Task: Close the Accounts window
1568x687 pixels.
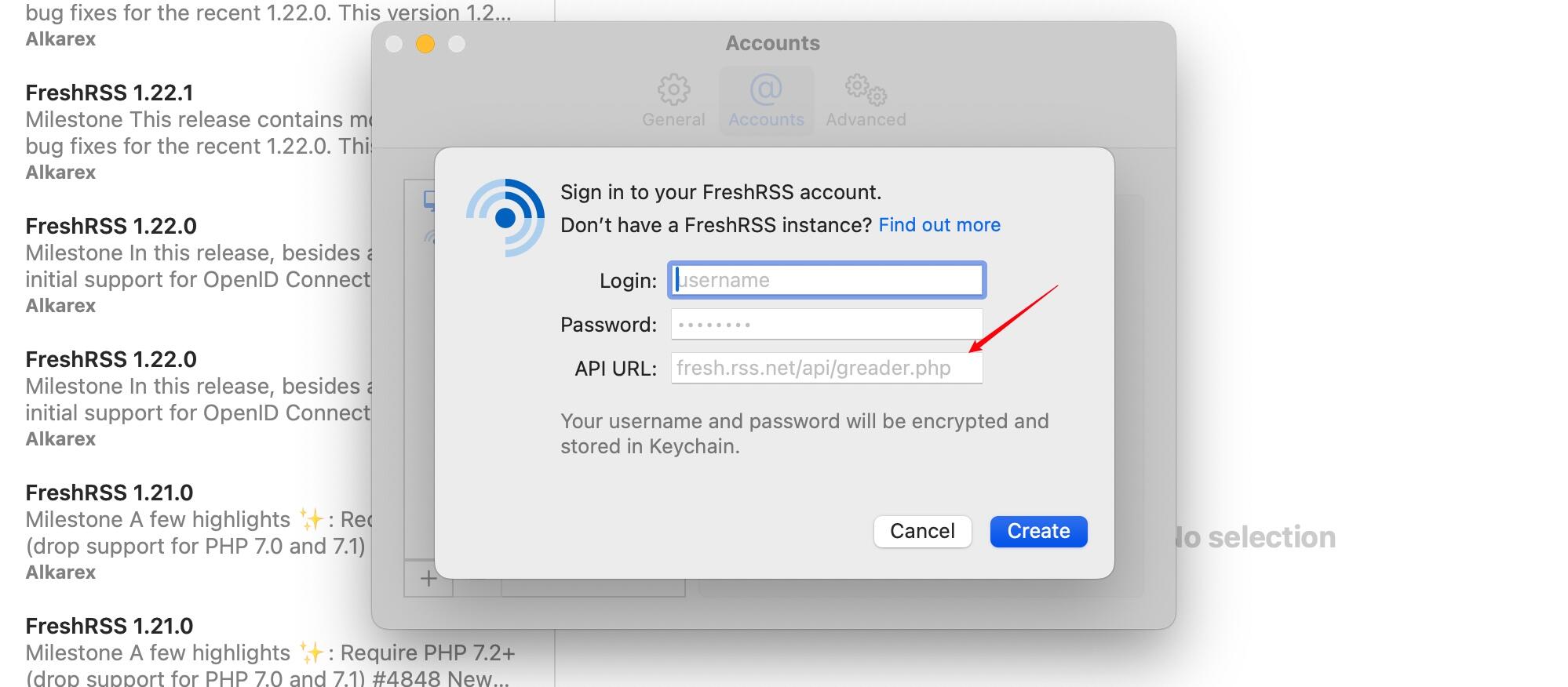Action: click(x=394, y=44)
